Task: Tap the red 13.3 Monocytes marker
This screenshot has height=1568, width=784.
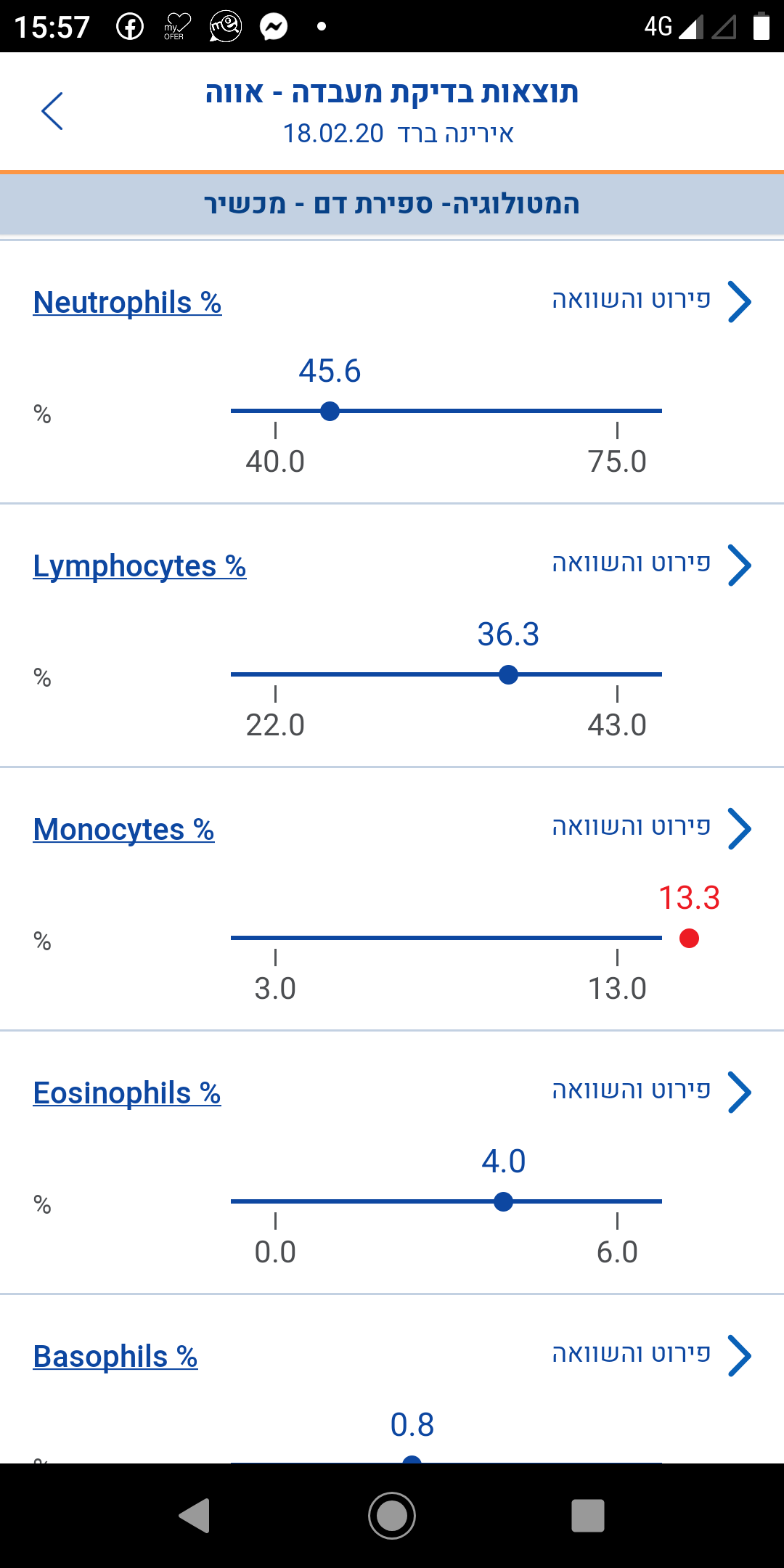Action: coord(689,939)
